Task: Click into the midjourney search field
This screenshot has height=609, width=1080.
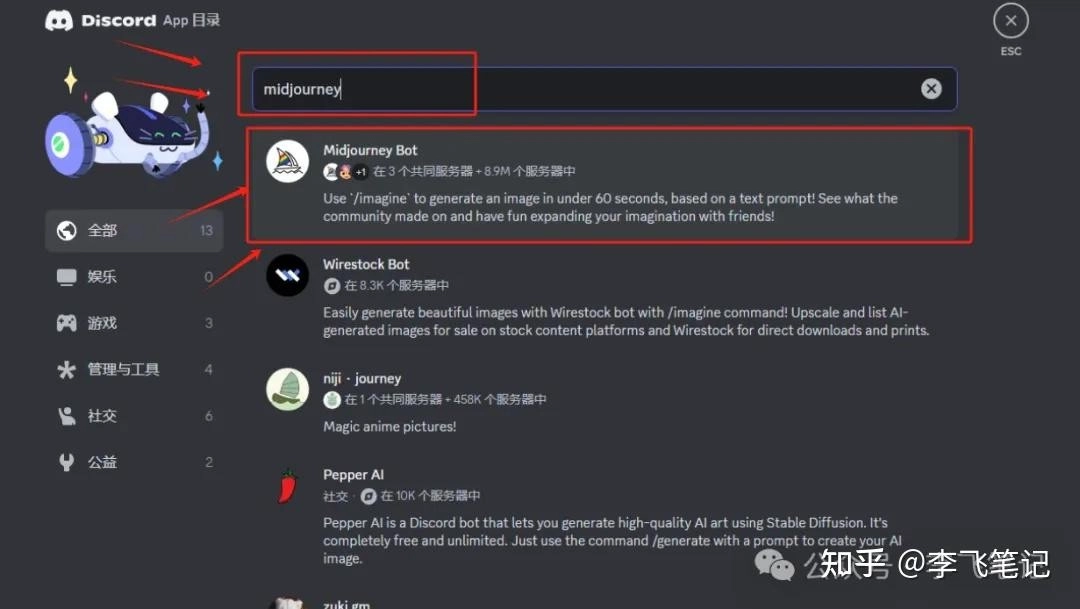Action: [x=604, y=89]
